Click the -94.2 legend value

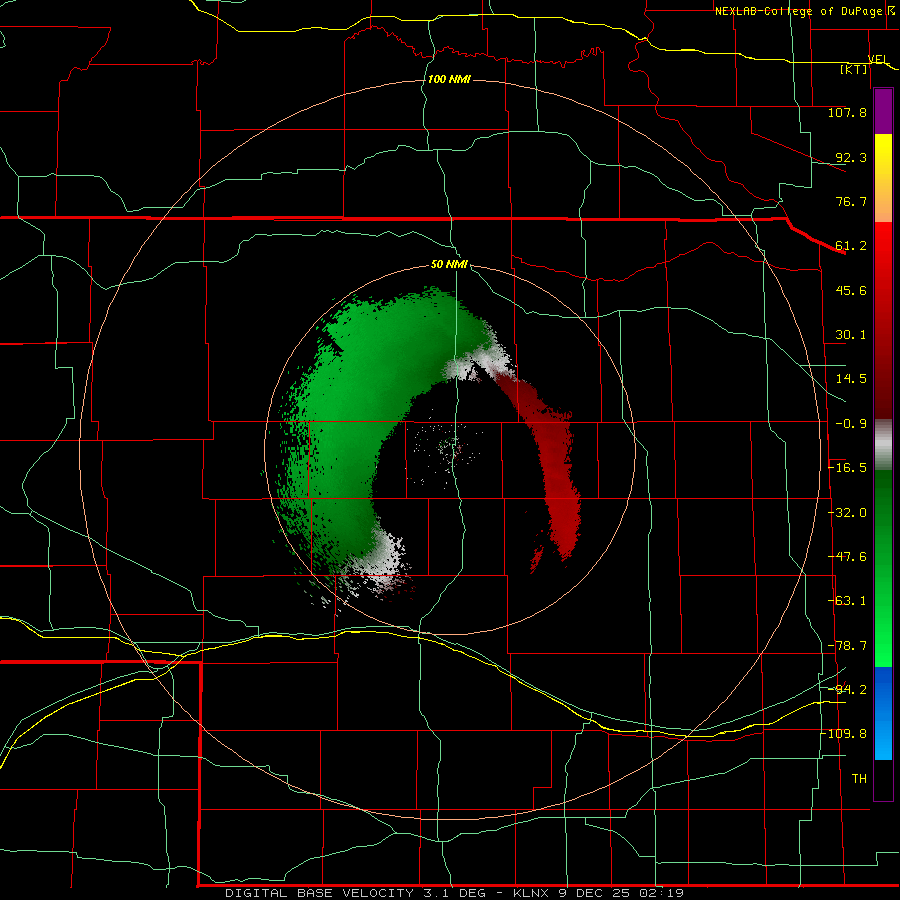847,689
